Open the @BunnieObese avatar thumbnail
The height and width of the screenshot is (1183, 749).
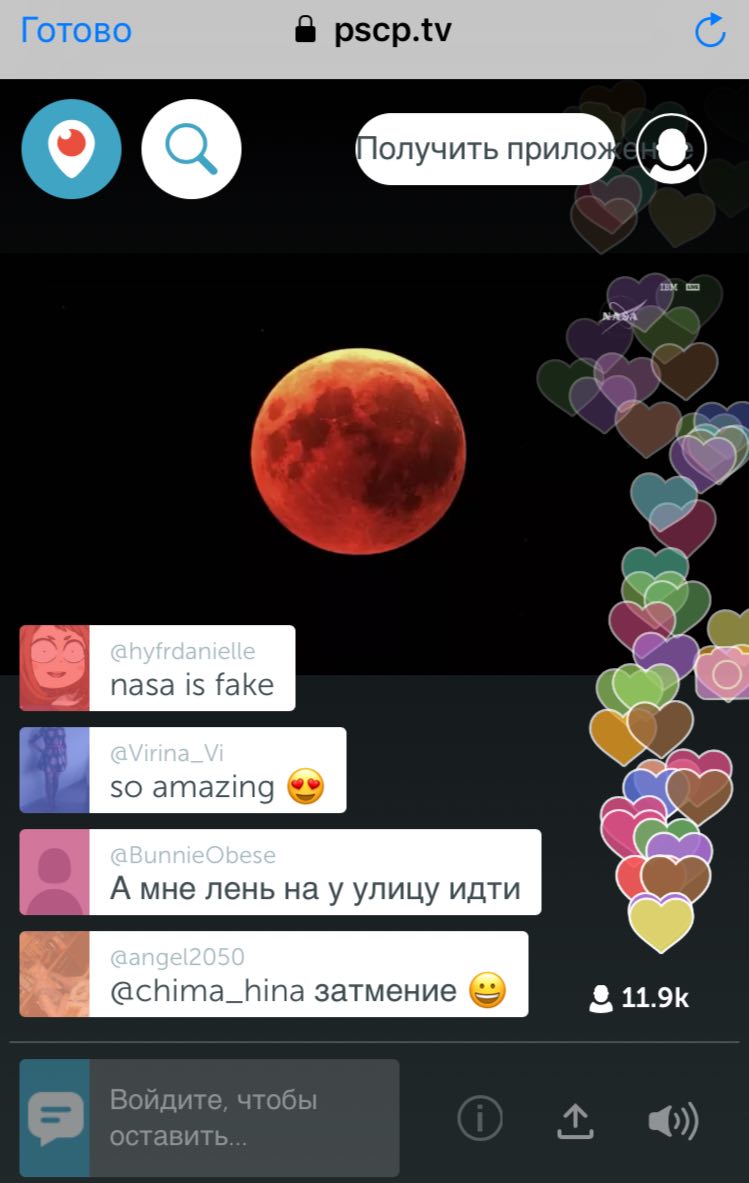tap(54, 871)
